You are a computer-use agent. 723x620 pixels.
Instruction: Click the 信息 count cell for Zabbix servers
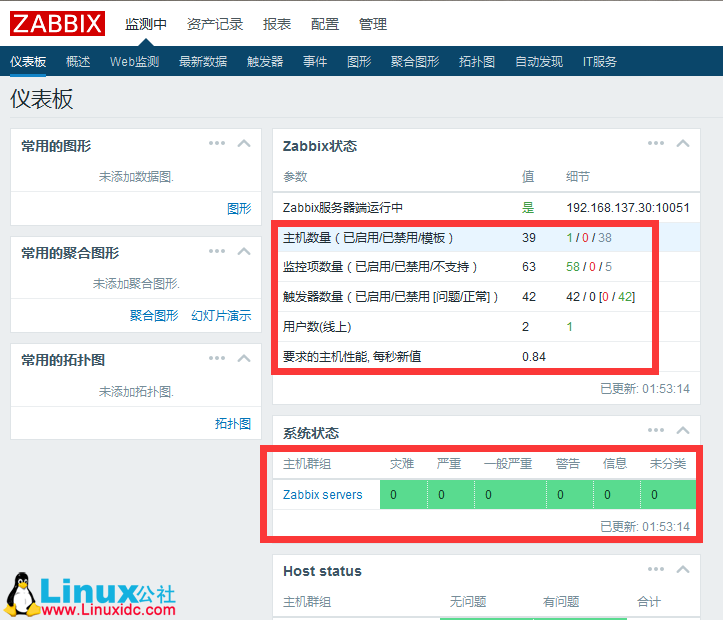click(x=617, y=495)
